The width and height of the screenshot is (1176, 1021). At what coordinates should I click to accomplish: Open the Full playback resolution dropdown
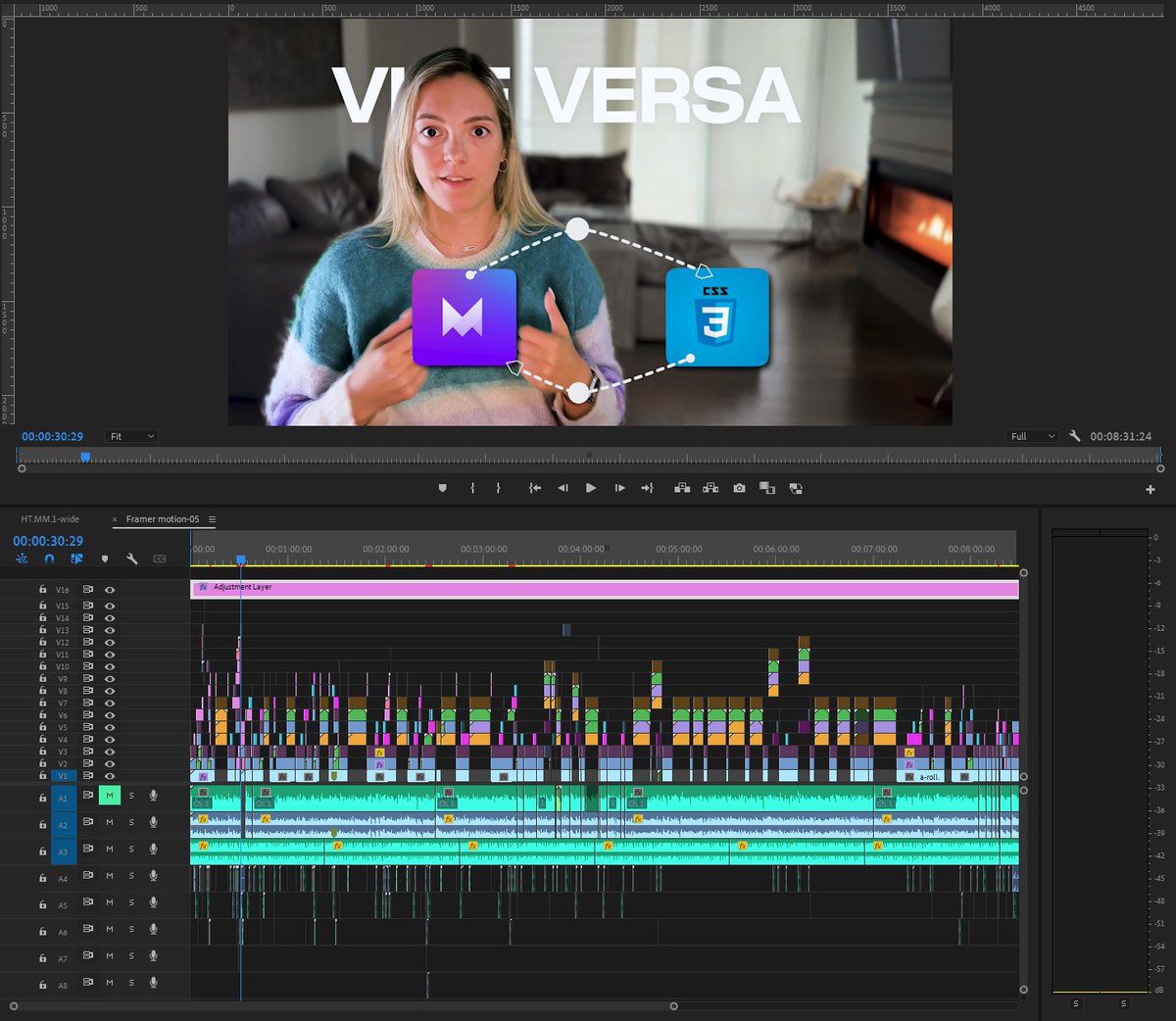[1033, 436]
